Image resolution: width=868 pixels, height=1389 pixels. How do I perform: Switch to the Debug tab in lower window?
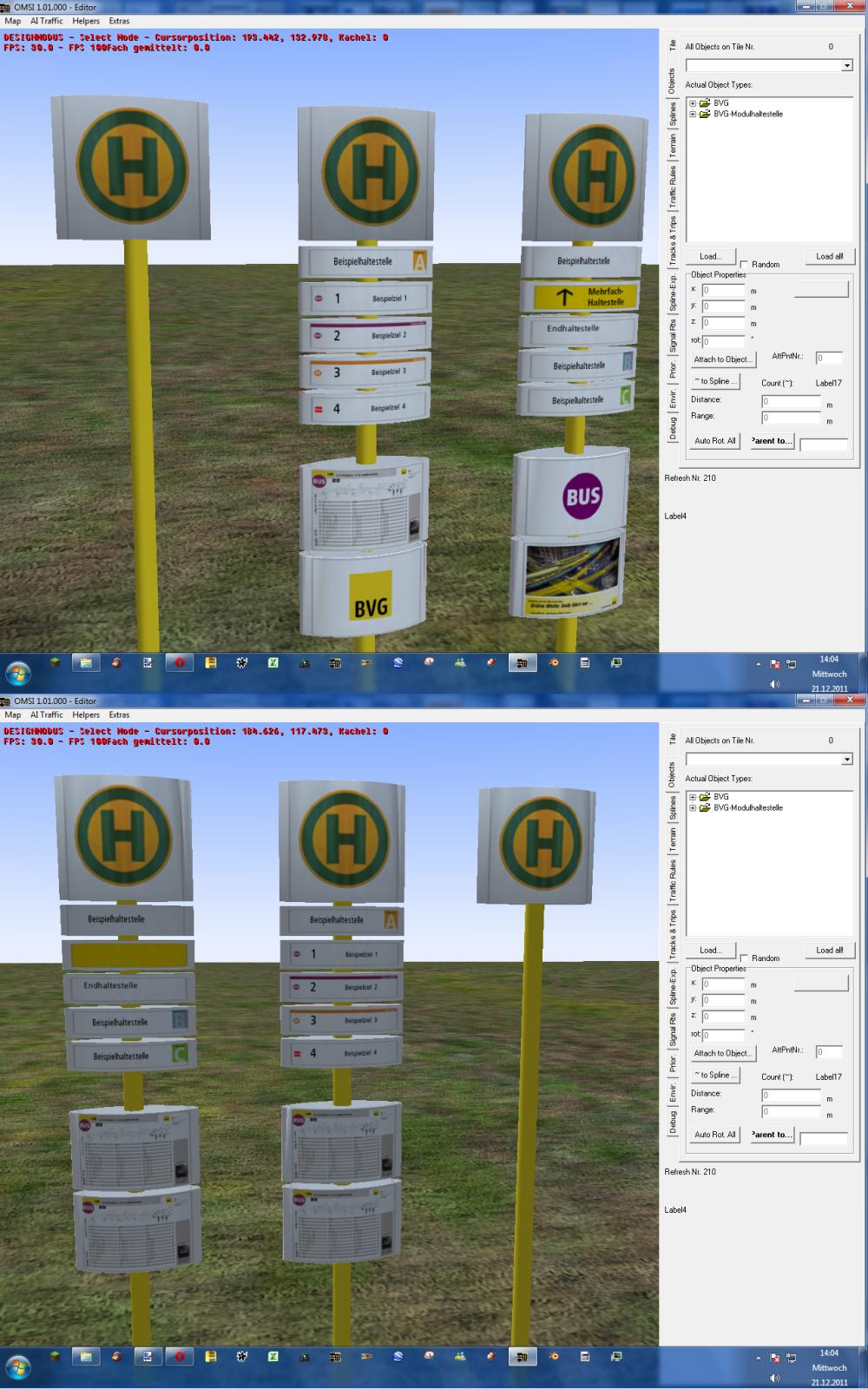[672, 1122]
